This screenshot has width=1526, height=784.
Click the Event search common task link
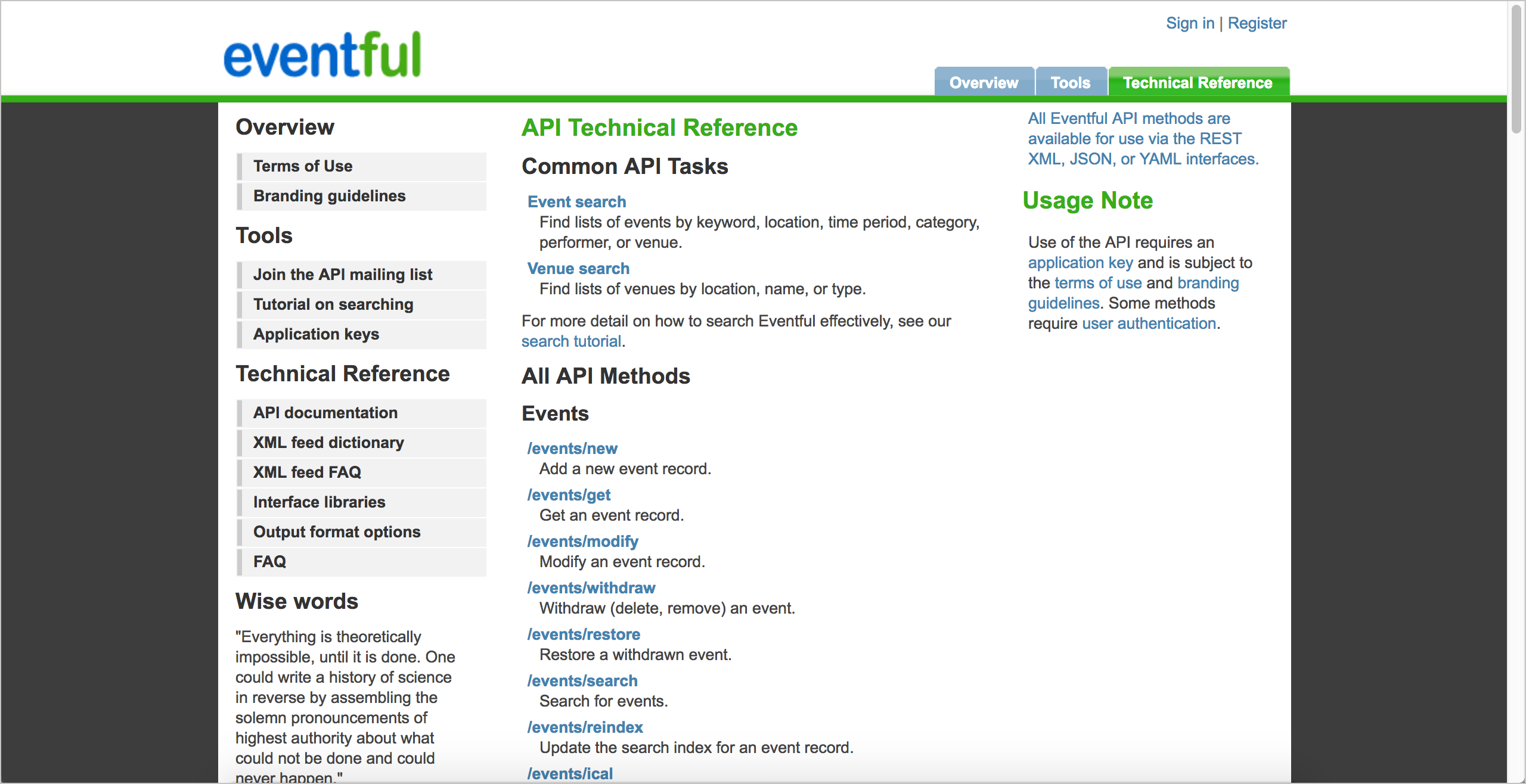[577, 201]
